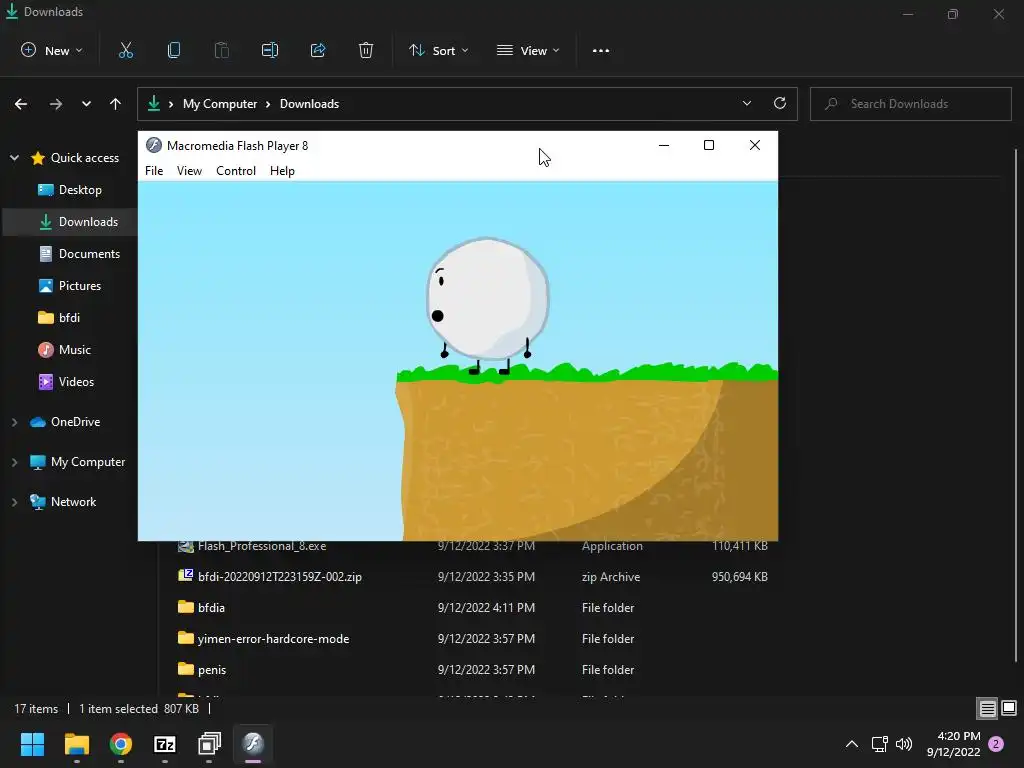Open 7-Zip from the taskbar
This screenshot has height=768, width=1024.
tap(165, 744)
